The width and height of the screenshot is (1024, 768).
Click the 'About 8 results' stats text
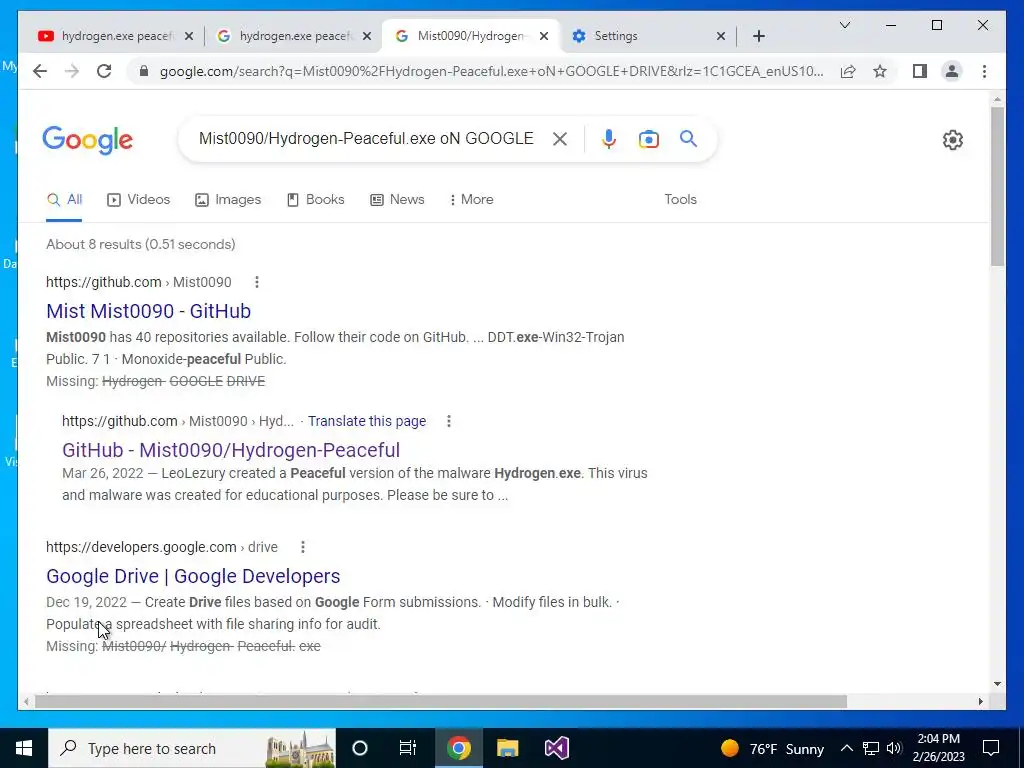pos(140,244)
